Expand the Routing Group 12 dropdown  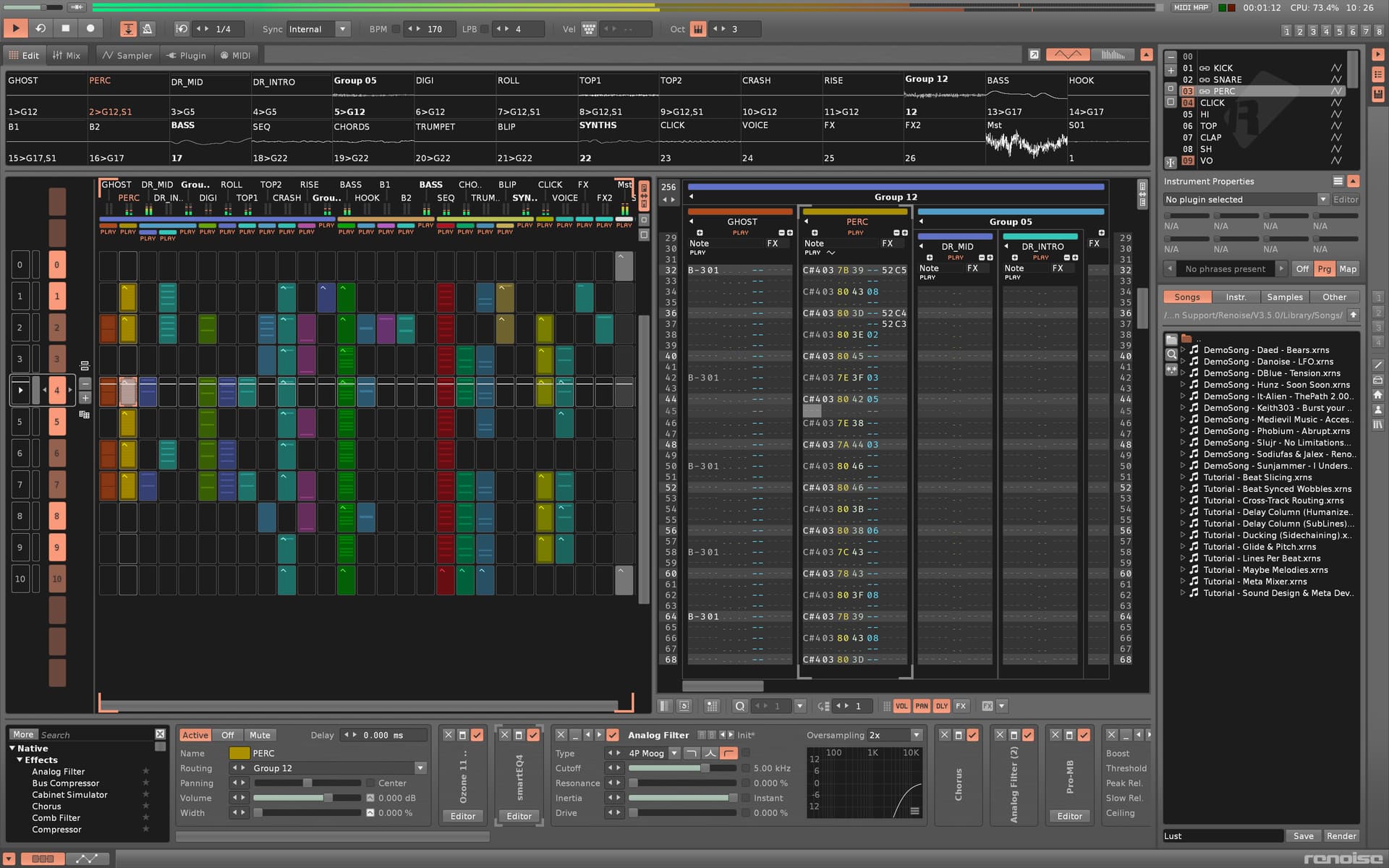click(x=338, y=768)
